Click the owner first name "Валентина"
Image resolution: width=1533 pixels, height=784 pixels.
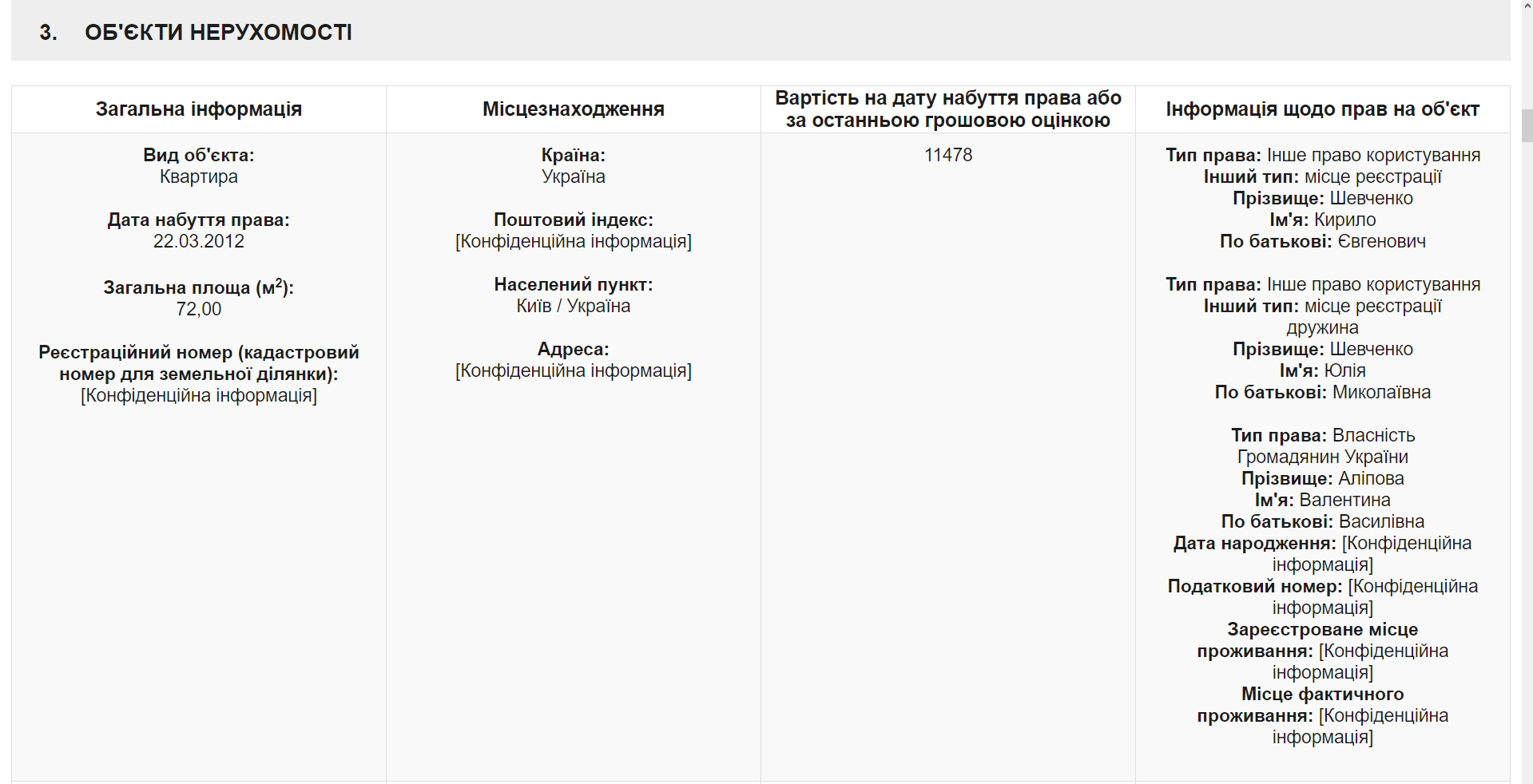(x=1344, y=501)
